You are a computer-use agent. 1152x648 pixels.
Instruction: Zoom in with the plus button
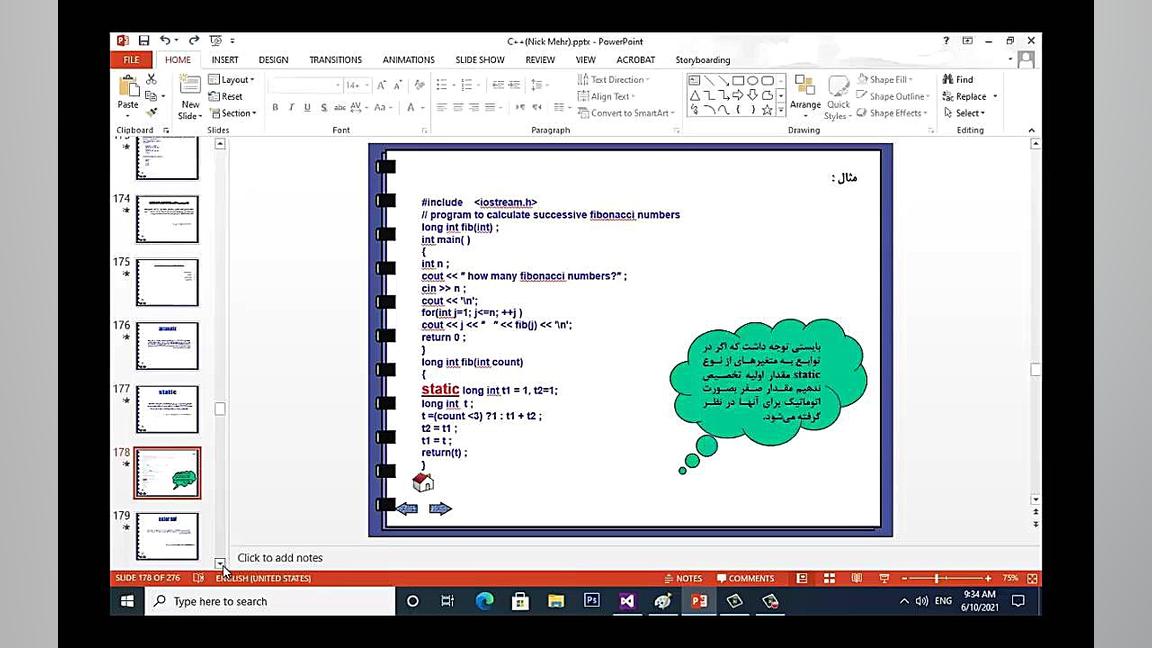pyautogui.click(x=988, y=578)
